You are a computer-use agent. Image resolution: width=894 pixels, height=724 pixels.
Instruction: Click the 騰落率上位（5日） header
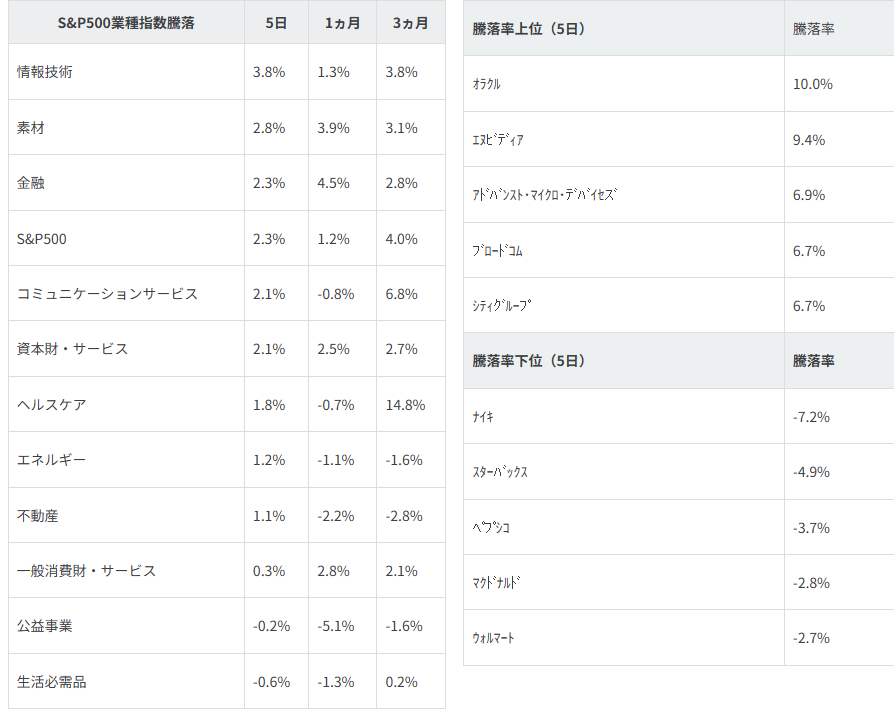[x=529, y=28]
